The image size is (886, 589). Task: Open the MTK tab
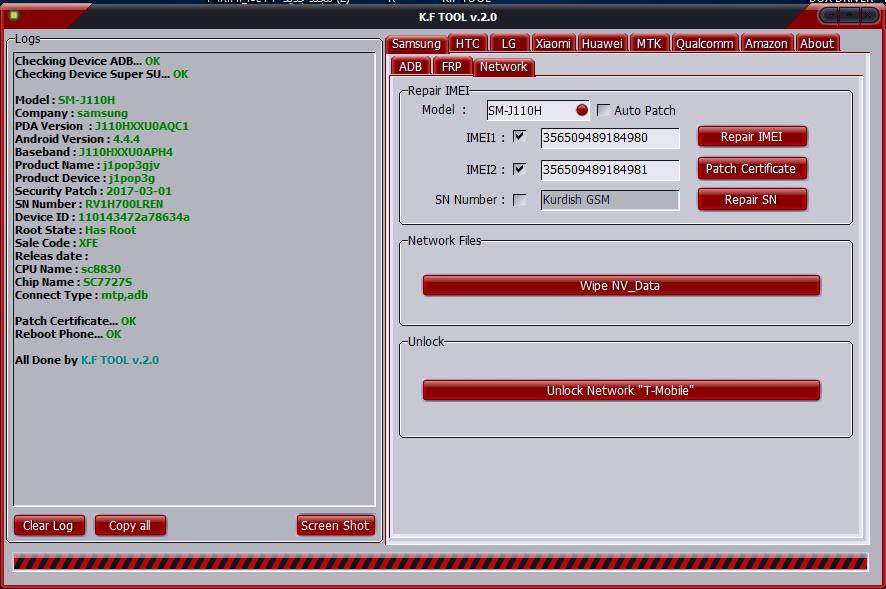(x=649, y=43)
